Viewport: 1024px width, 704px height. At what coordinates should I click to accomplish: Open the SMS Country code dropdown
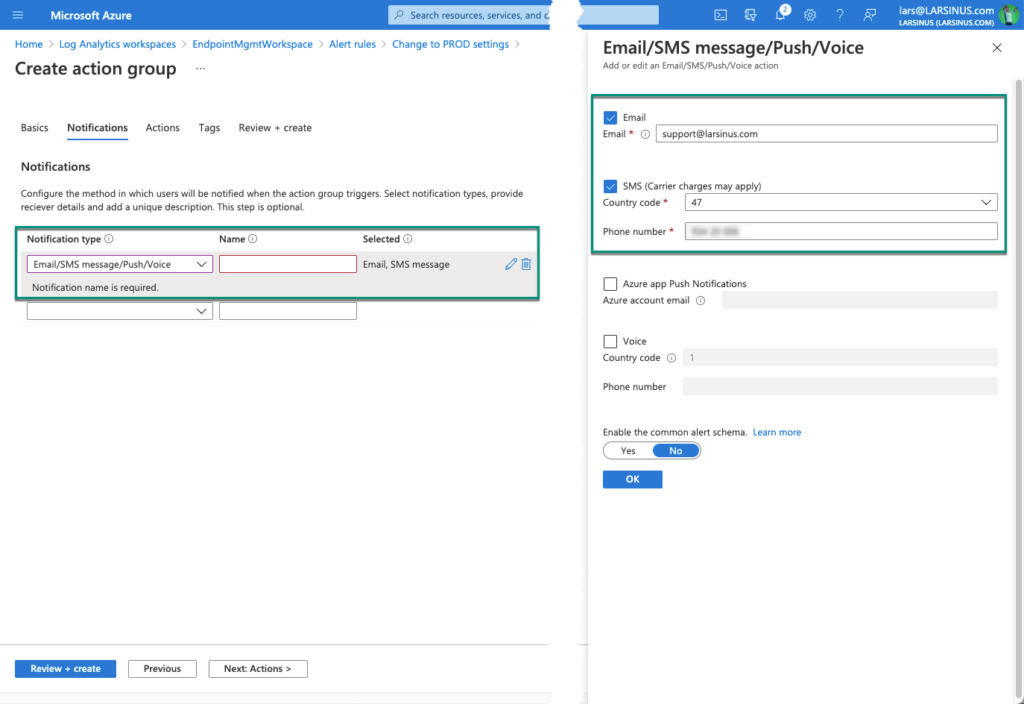840,202
